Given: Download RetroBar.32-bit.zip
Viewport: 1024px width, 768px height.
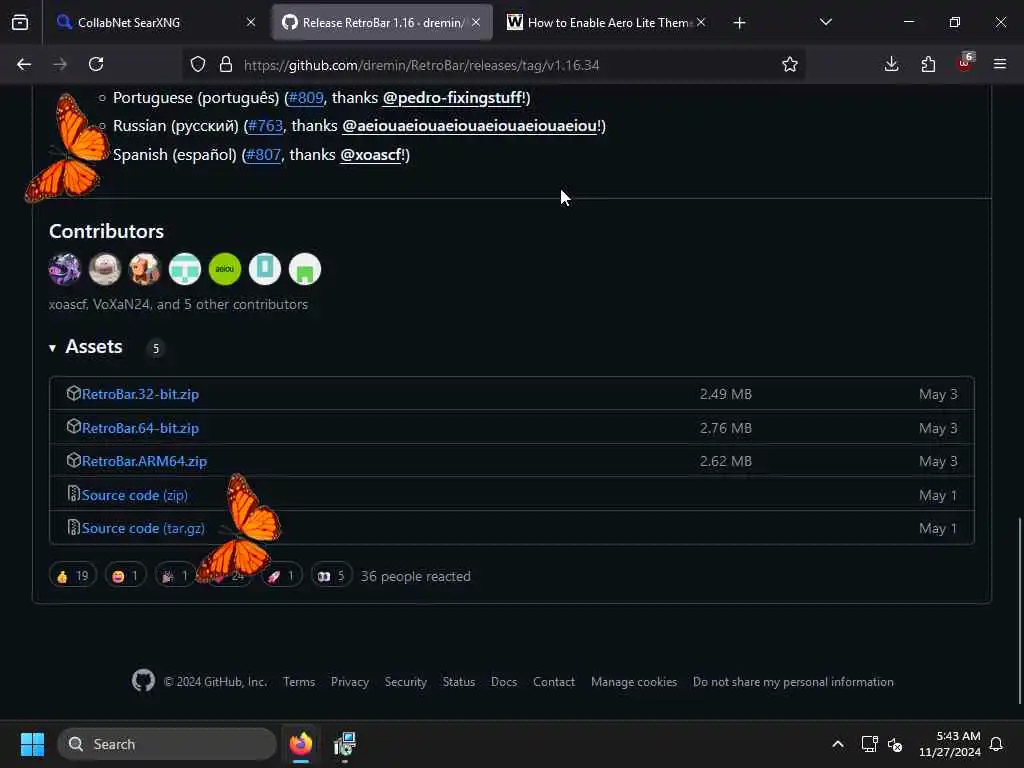Looking at the screenshot, I should pos(140,394).
